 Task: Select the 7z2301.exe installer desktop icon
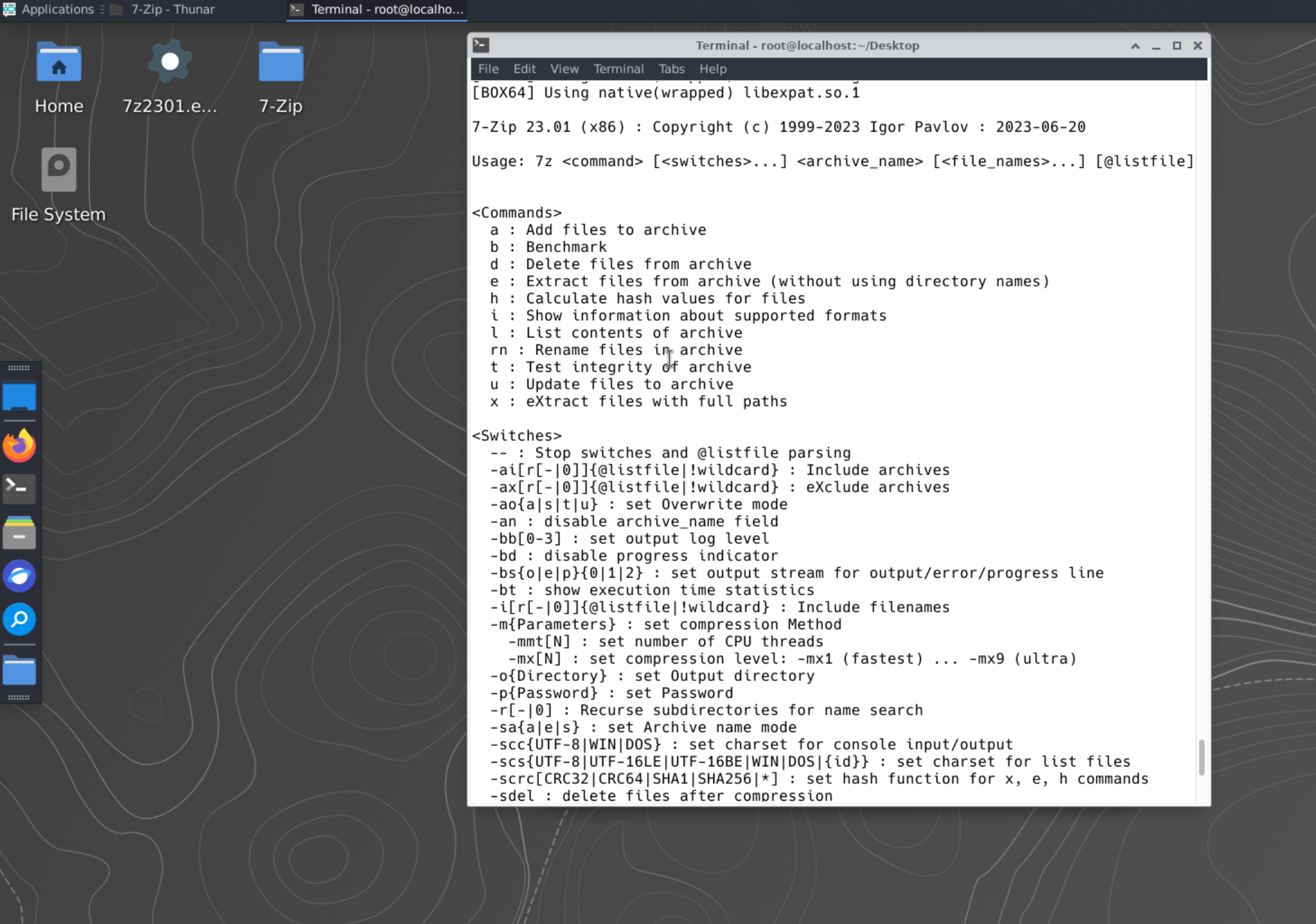170,64
